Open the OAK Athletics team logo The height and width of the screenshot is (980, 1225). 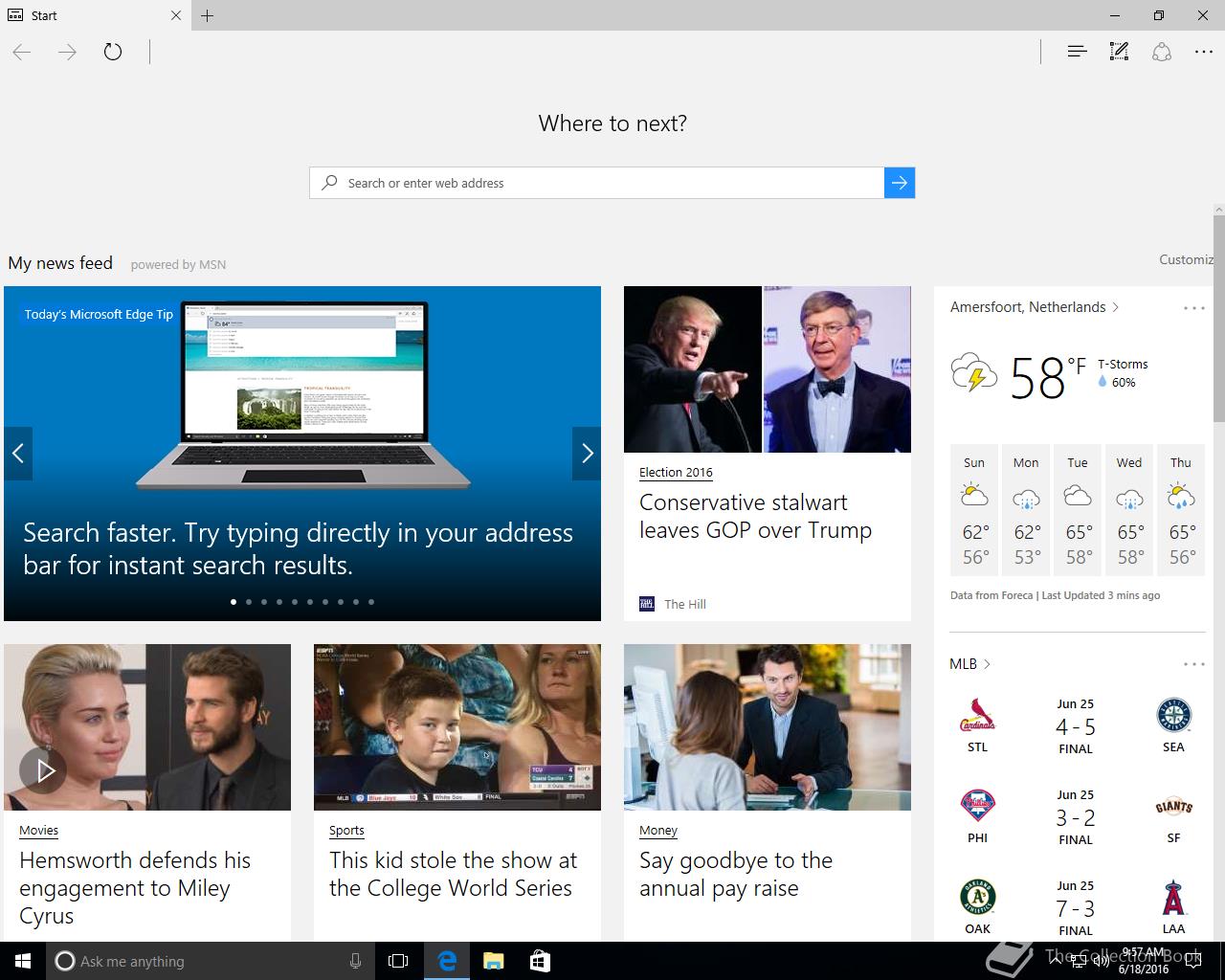point(978,897)
